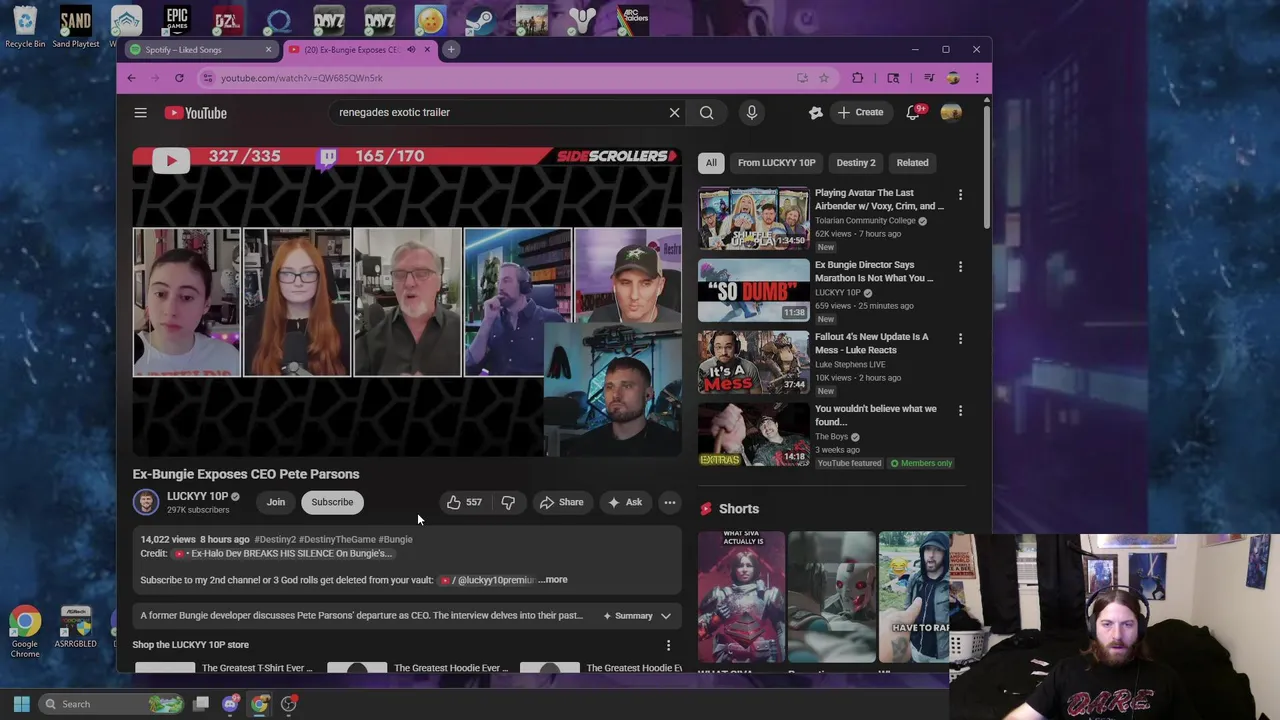
Task: Open #DestinyTheGame hashtag link
Action: (337, 540)
